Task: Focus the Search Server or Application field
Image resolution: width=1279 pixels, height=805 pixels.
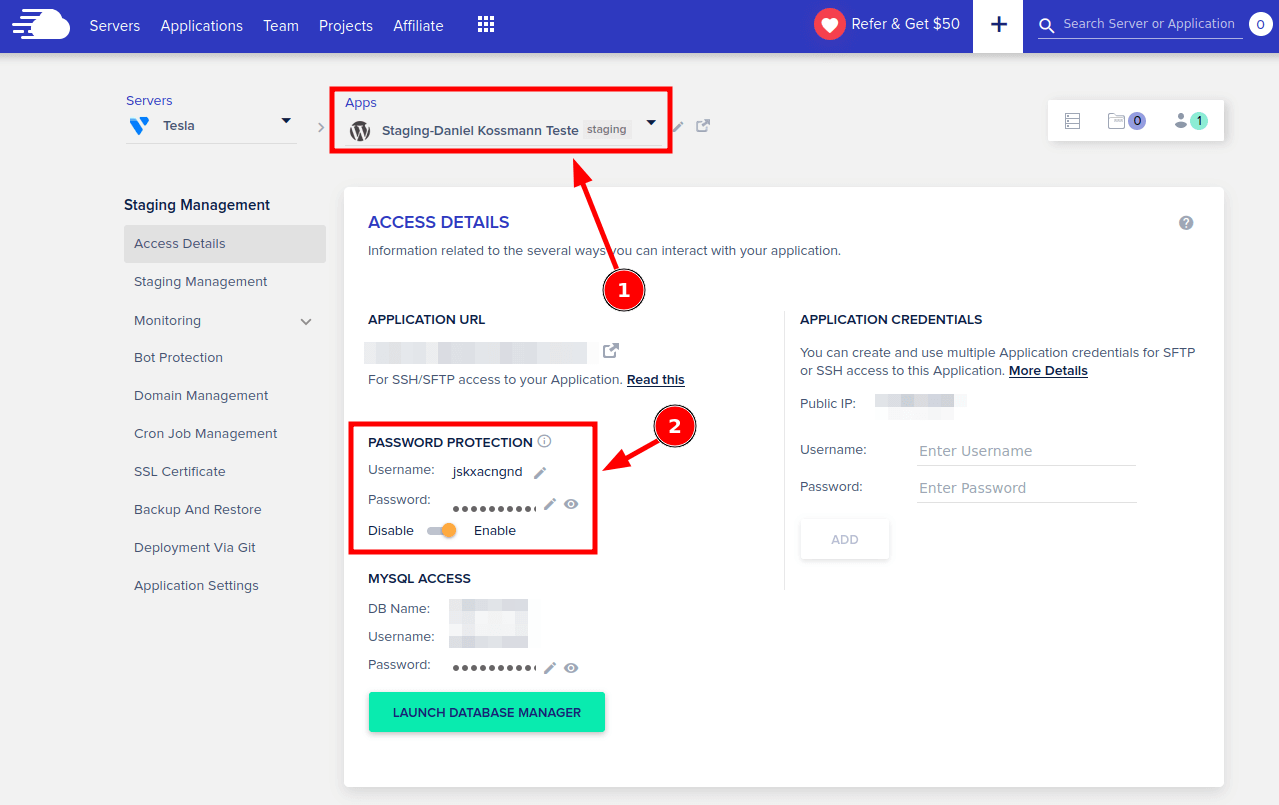Action: point(1149,24)
